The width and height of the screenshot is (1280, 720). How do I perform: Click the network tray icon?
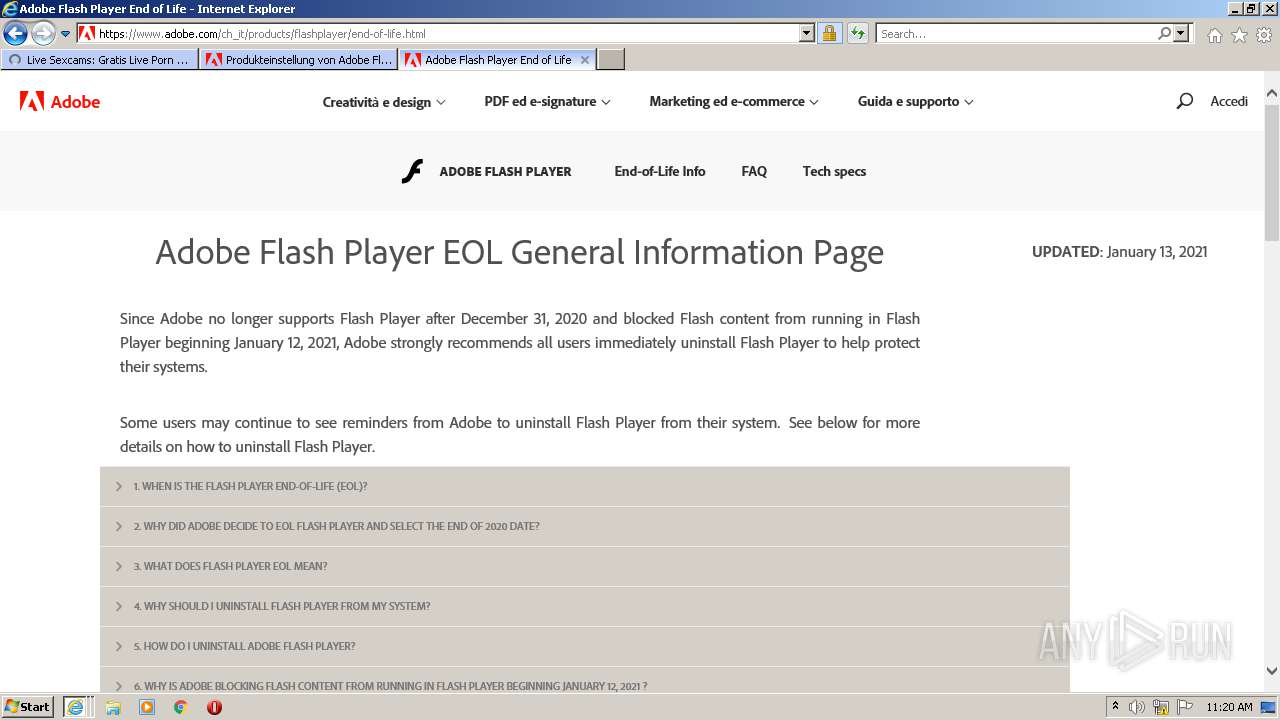1161,707
